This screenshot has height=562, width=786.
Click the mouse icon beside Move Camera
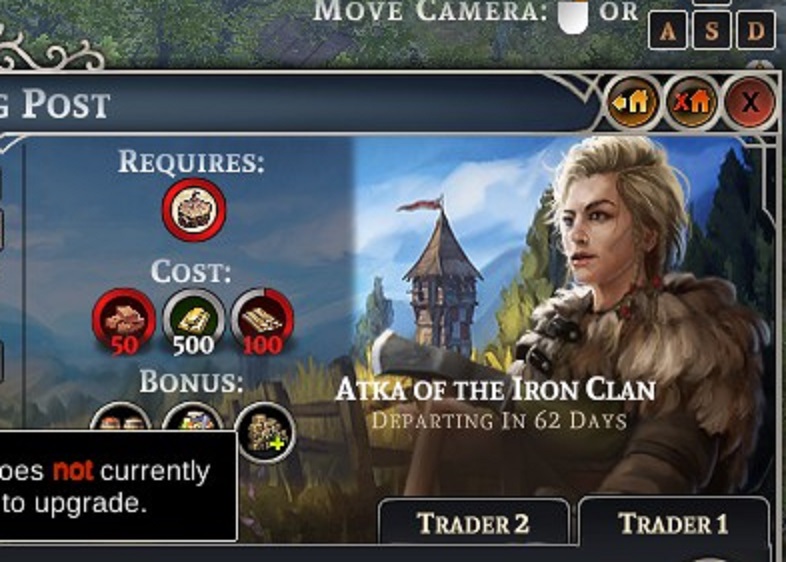point(573,16)
